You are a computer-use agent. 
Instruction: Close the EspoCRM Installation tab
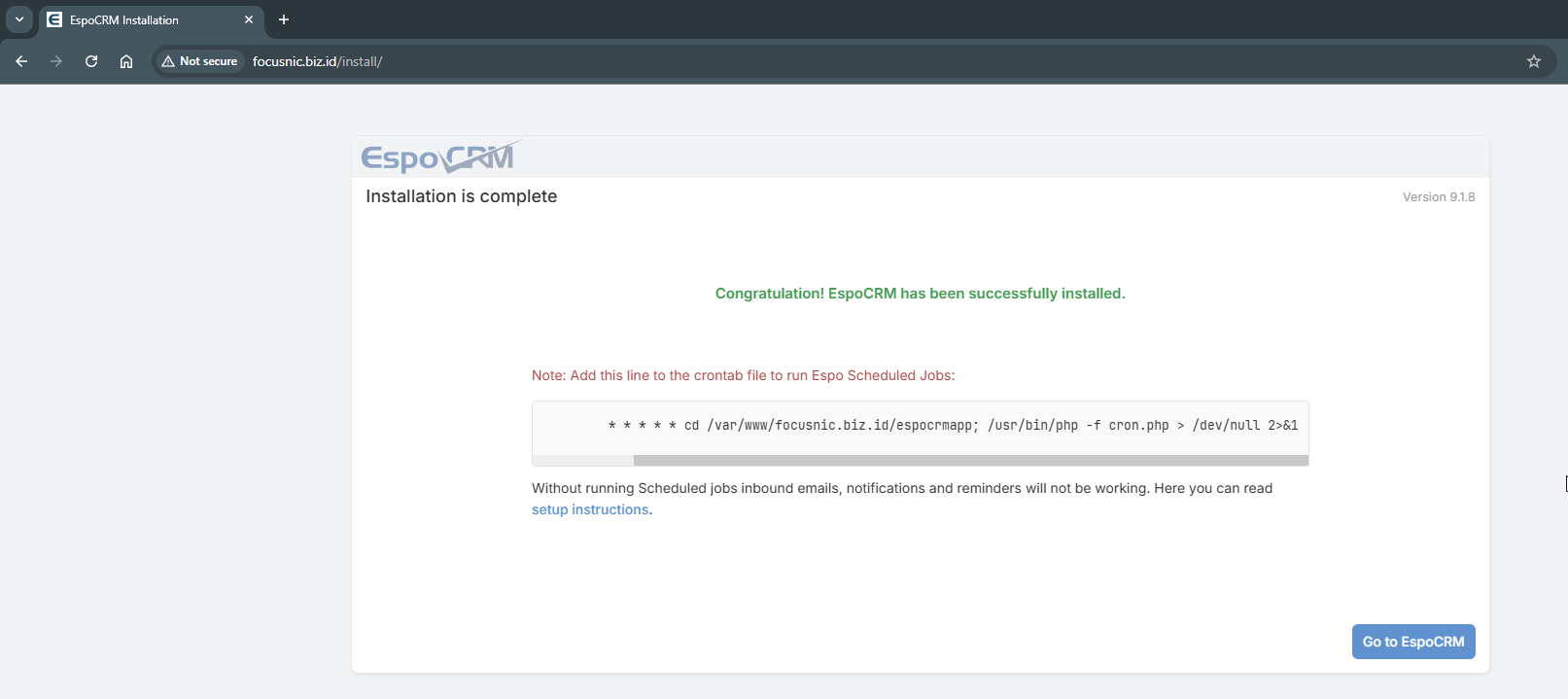(249, 19)
